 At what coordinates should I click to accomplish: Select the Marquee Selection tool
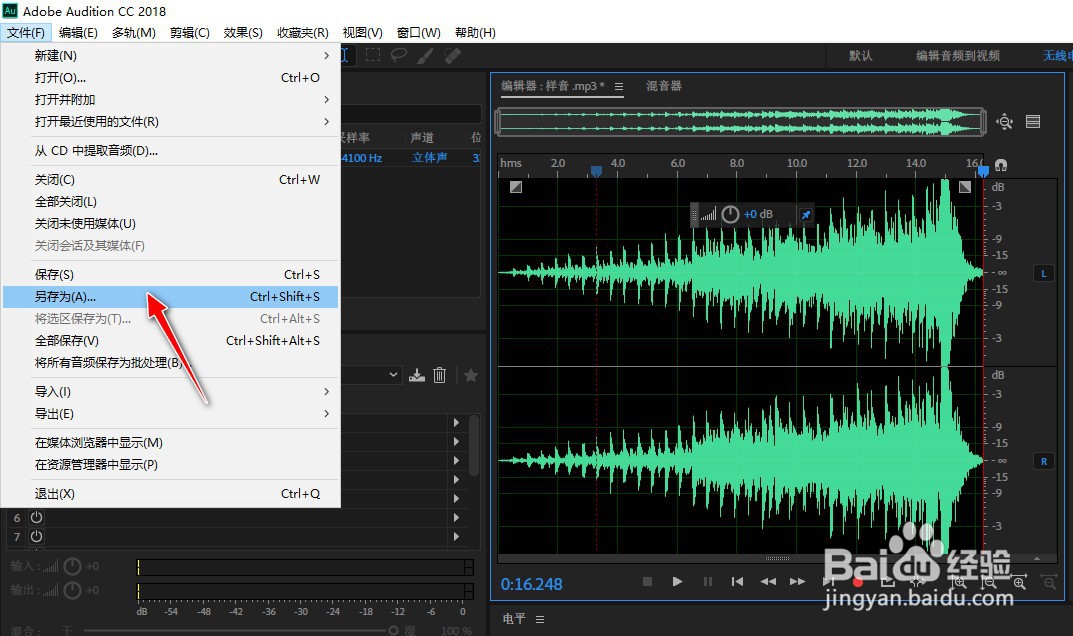[373, 55]
